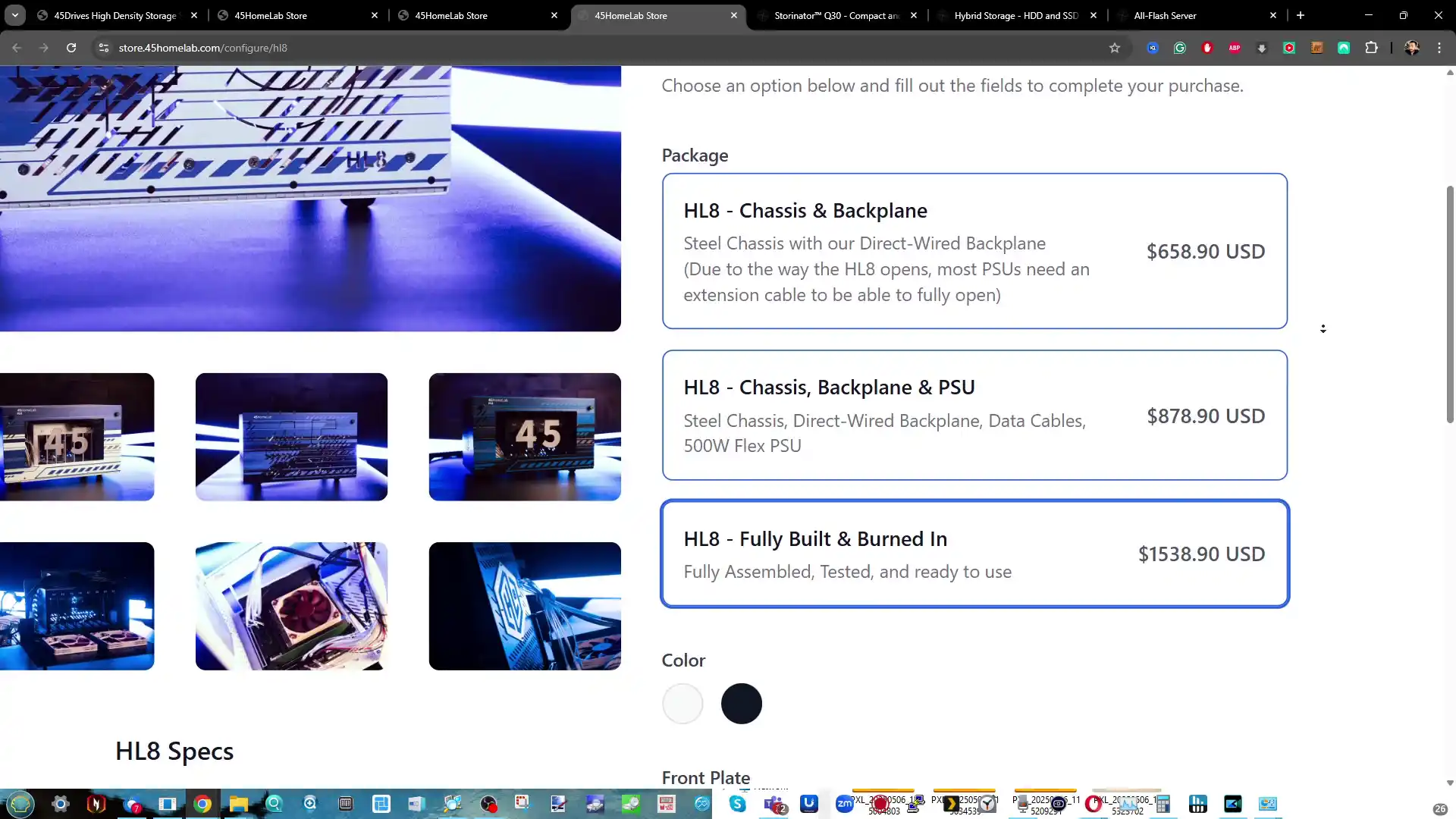Choose the white color swatch
Viewport: 1456px width, 819px height.
[682, 704]
